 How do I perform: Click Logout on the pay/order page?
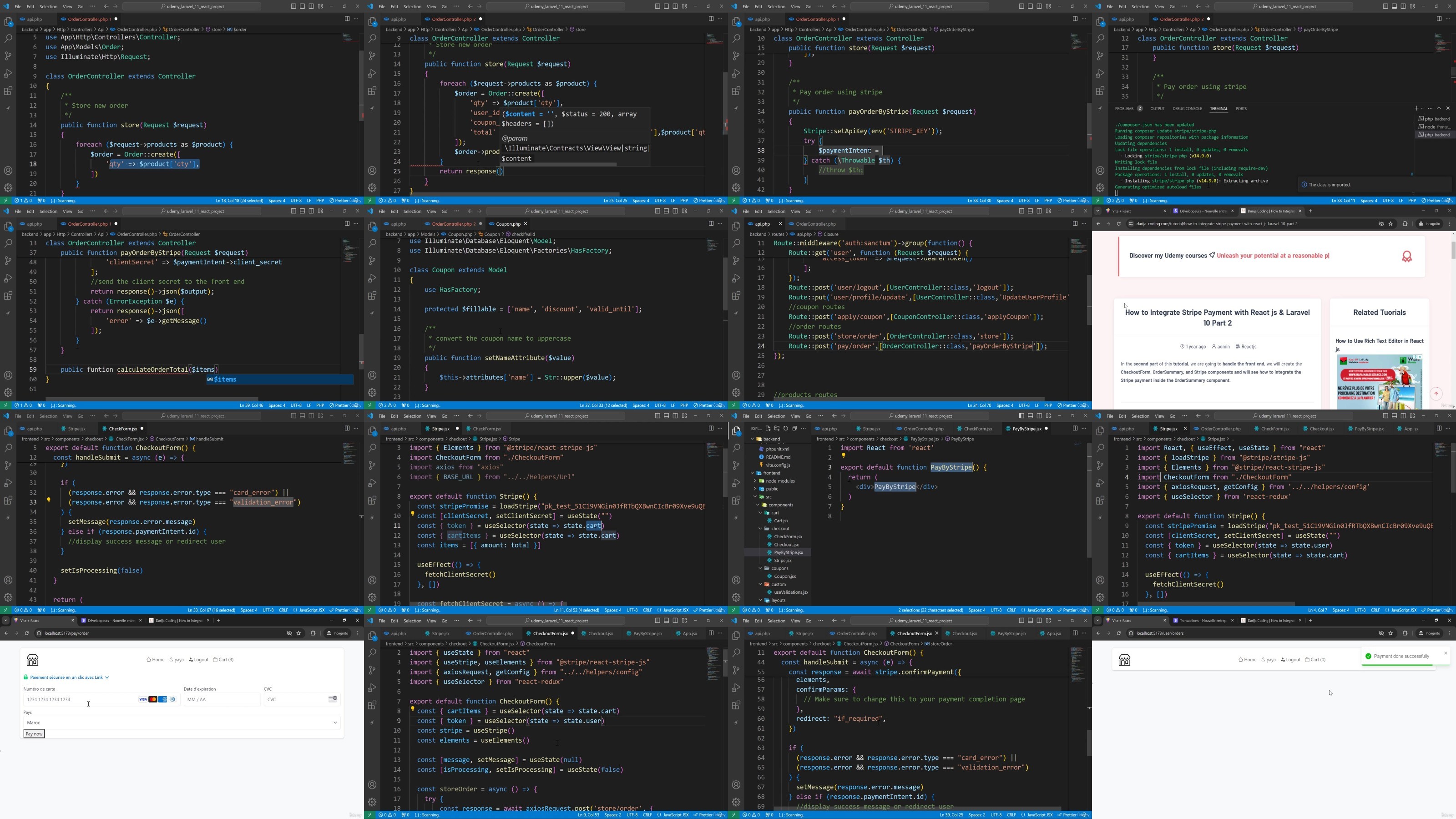199,660
